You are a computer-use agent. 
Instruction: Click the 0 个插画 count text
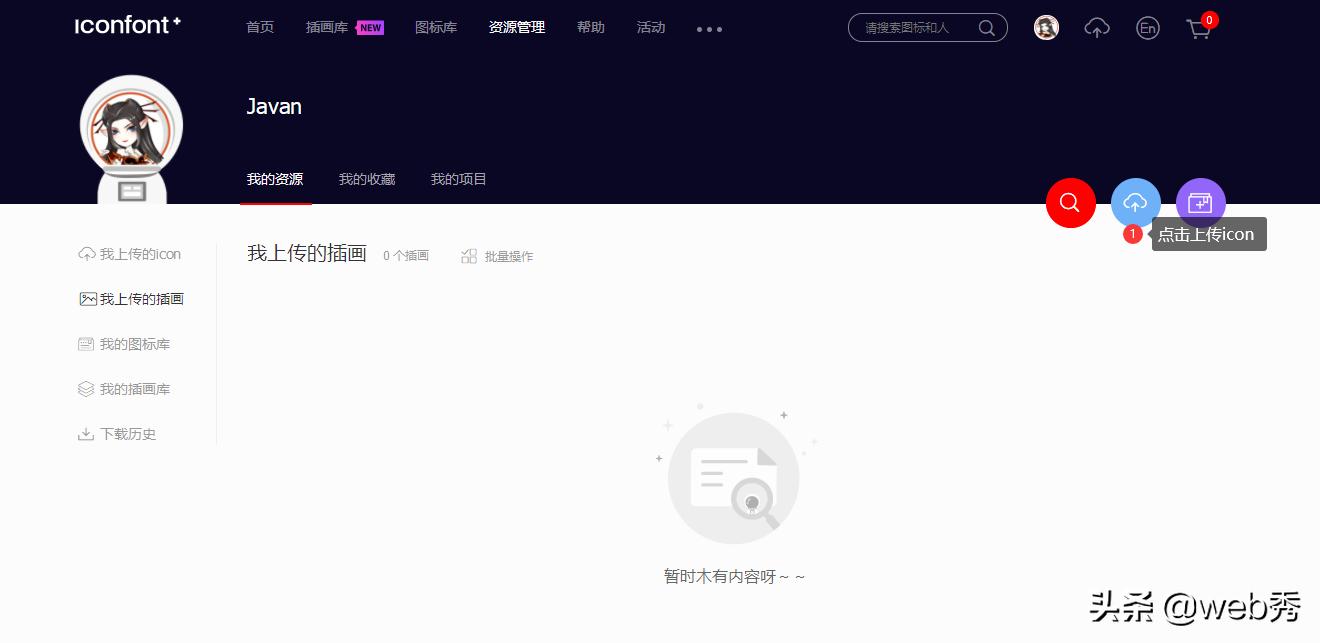click(406, 256)
